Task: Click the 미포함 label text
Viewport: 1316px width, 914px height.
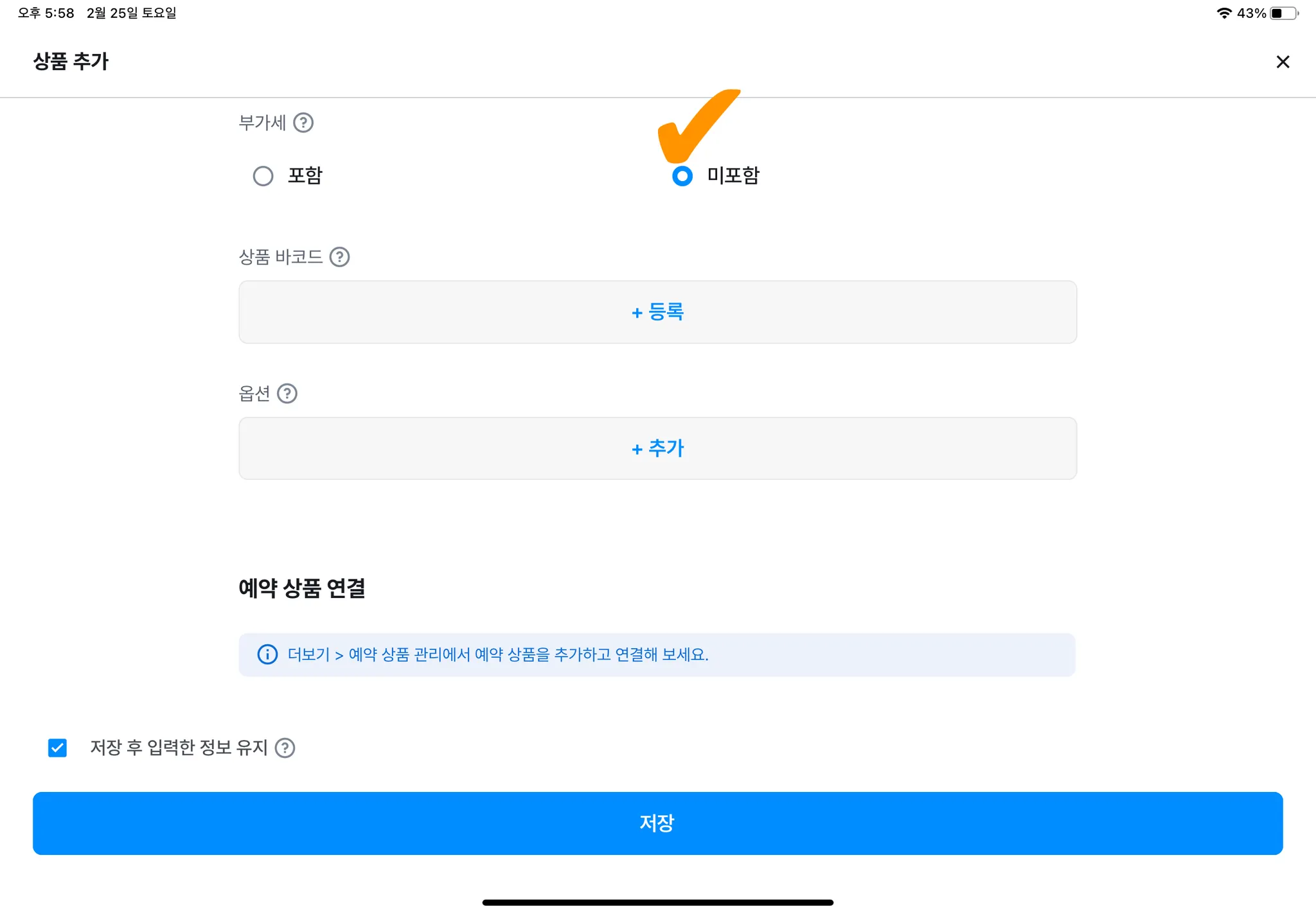Action: point(733,175)
